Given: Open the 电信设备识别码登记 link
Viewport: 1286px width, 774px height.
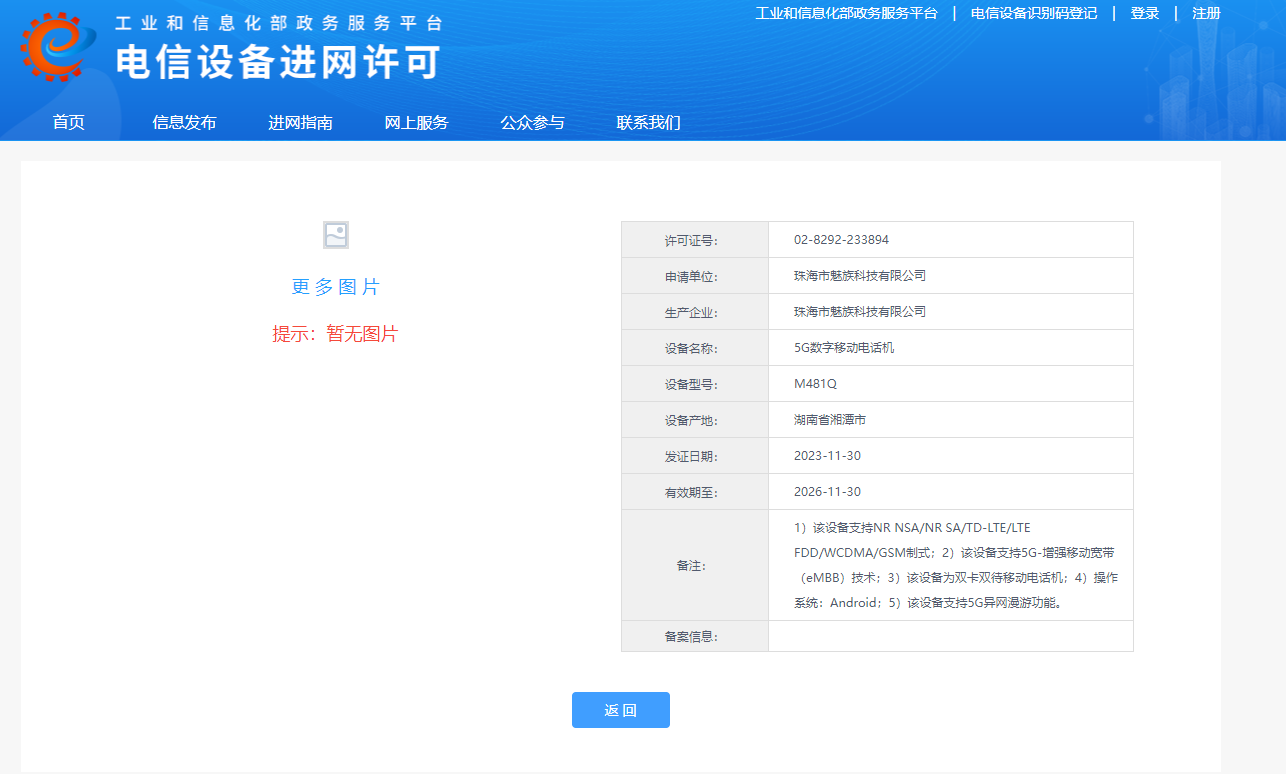Looking at the screenshot, I should click(x=1033, y=13).
